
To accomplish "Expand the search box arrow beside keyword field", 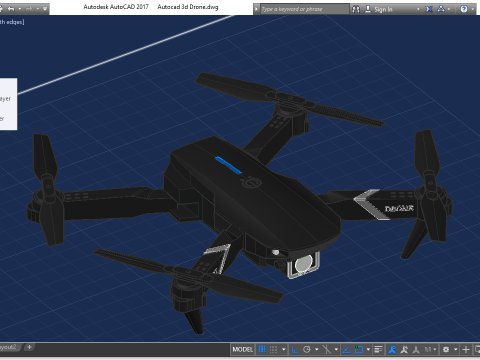I will tap(256, 9).
